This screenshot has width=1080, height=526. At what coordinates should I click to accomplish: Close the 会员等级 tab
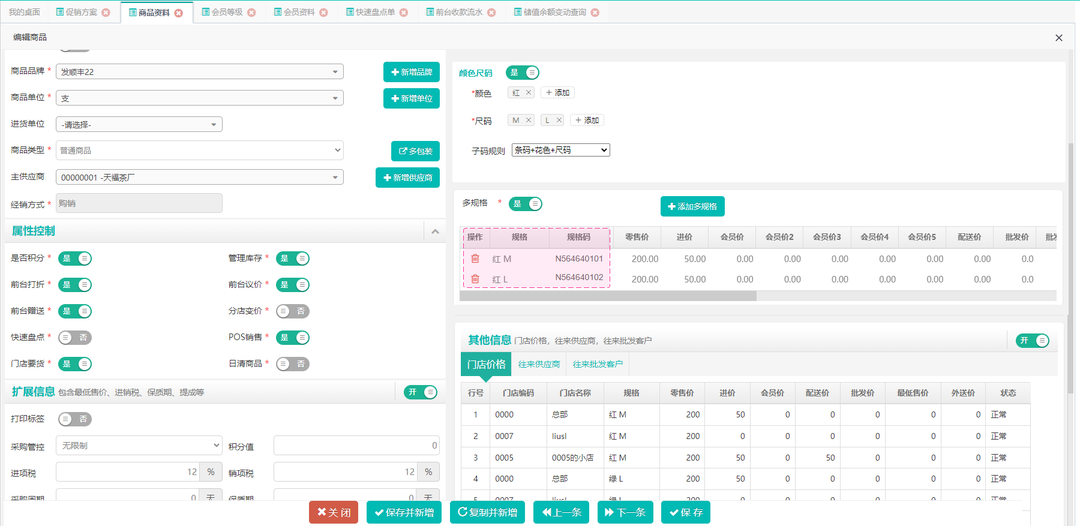[251, 13]
